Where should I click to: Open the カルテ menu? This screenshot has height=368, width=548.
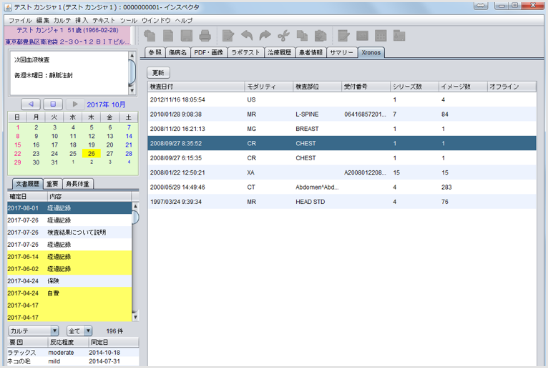click(62, 20)
